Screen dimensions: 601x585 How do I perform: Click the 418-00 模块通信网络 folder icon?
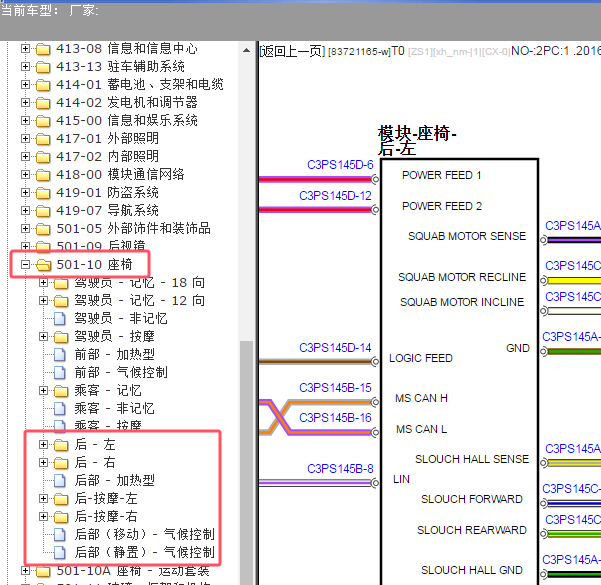43,175
